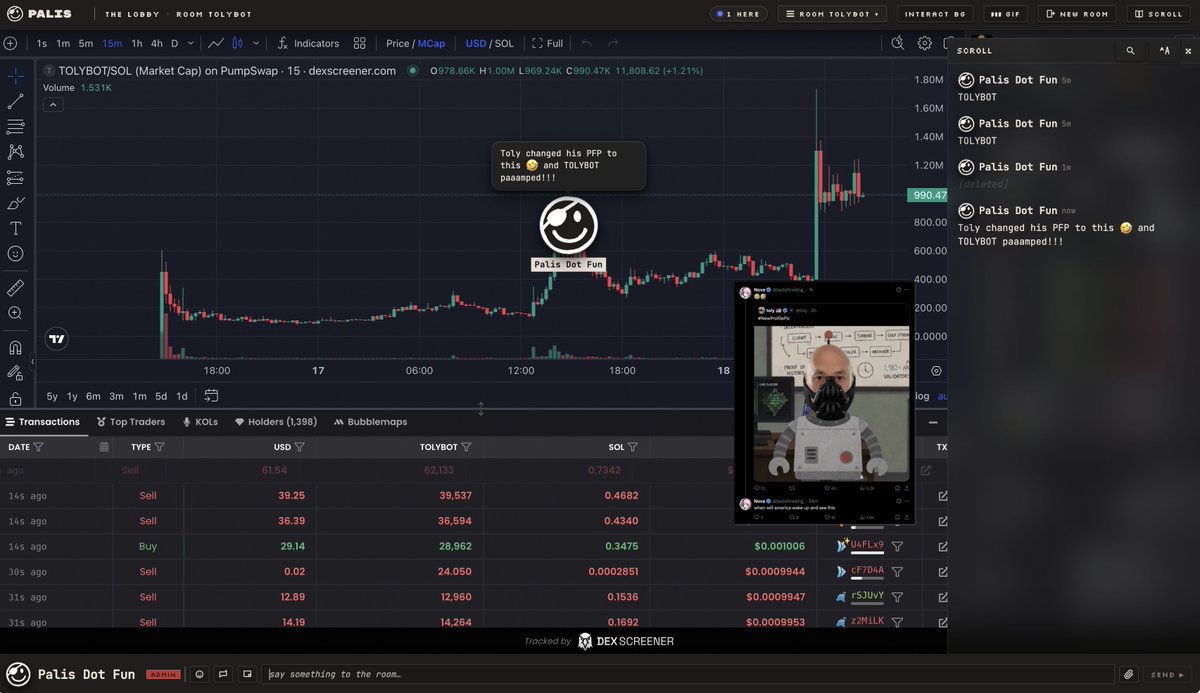Activate the zoom-in magnifier tool

coord(15,313)
